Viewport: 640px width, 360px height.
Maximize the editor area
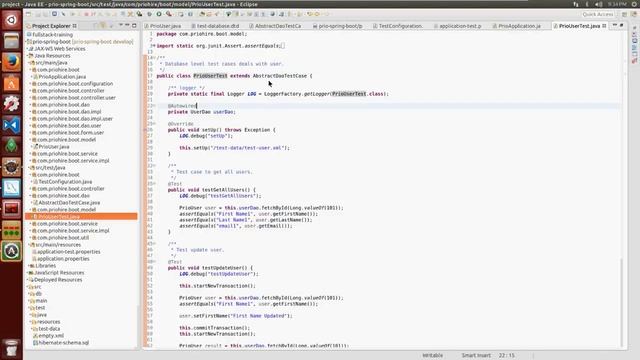click(621, 25)
